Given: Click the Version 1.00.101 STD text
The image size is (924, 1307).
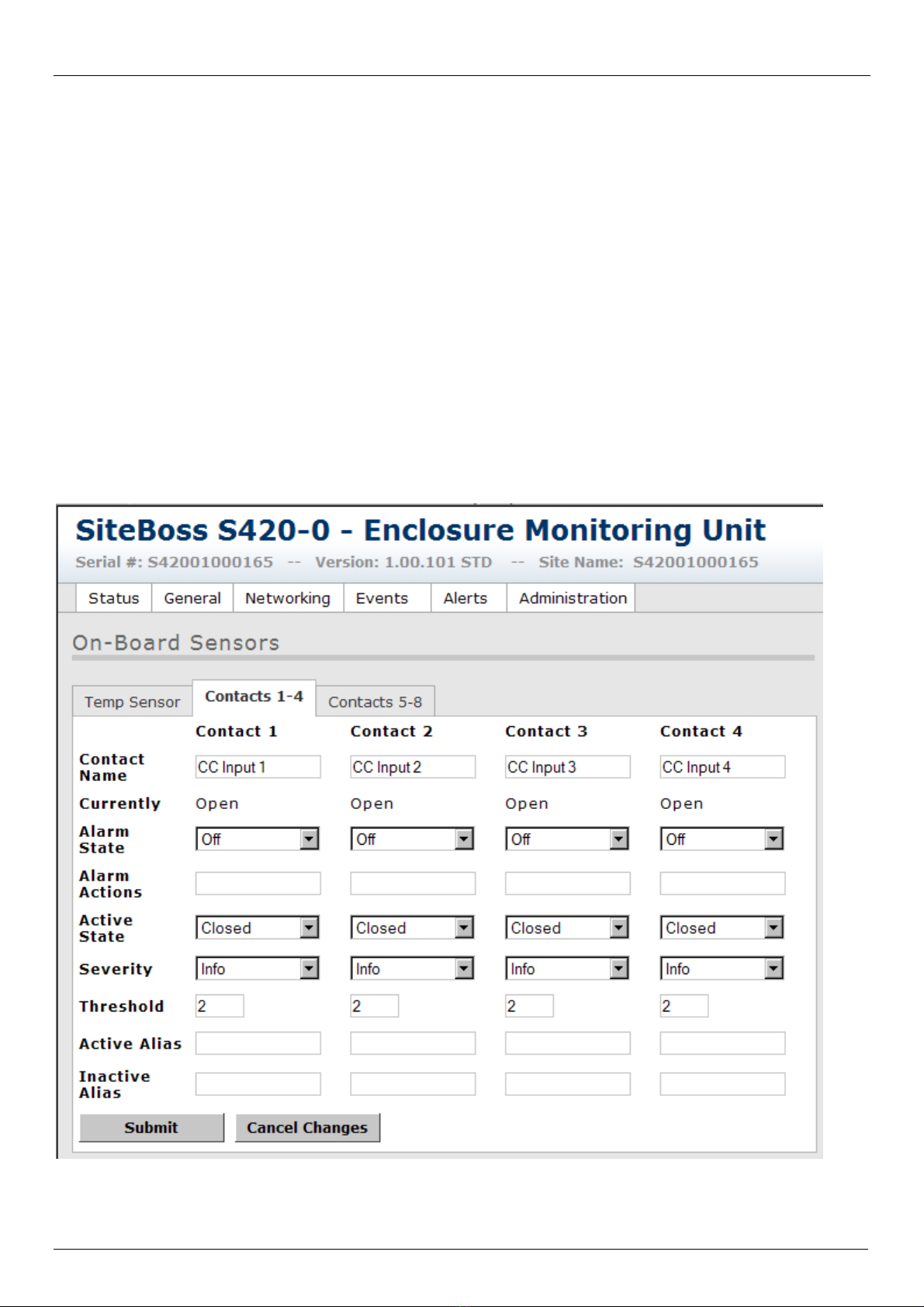Looking at the screenshot, I should [x=403, y=562].
